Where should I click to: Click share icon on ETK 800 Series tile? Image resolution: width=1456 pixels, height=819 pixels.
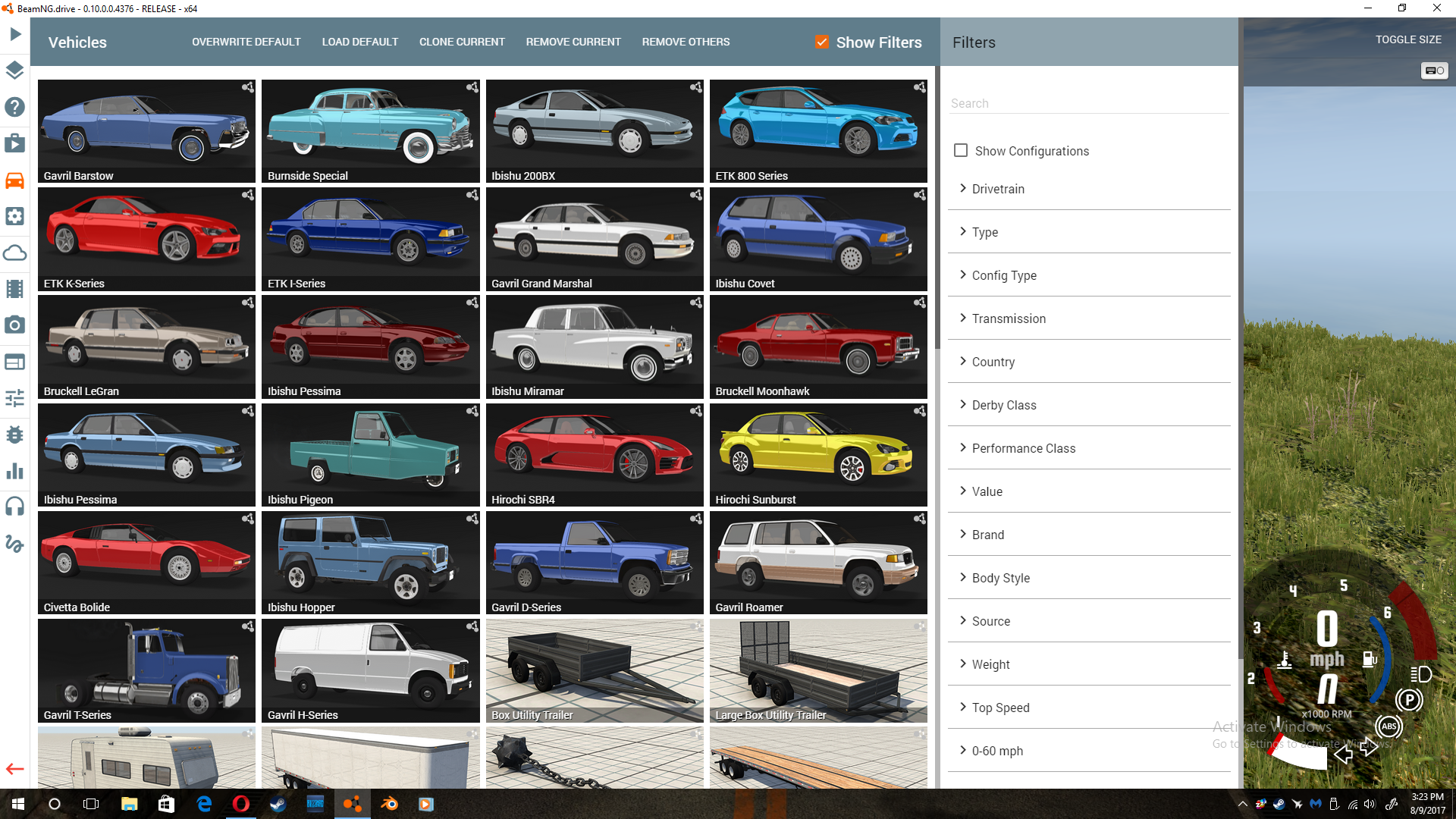(x=920, y=87)
